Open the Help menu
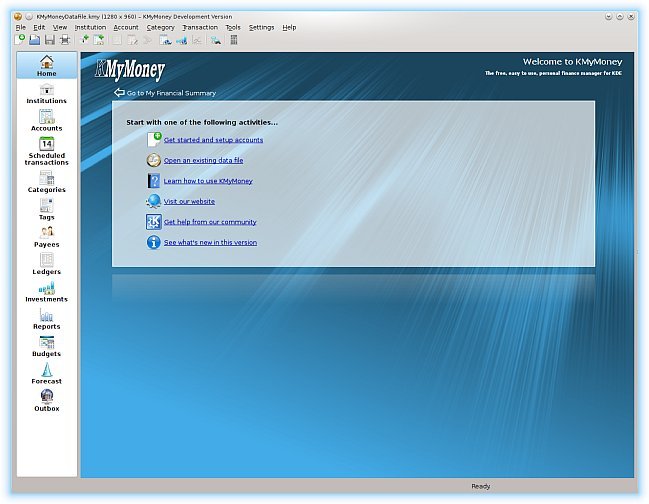The width and height of the screenshot is (649, 504). pyautogui.click(x=289, y=27)
